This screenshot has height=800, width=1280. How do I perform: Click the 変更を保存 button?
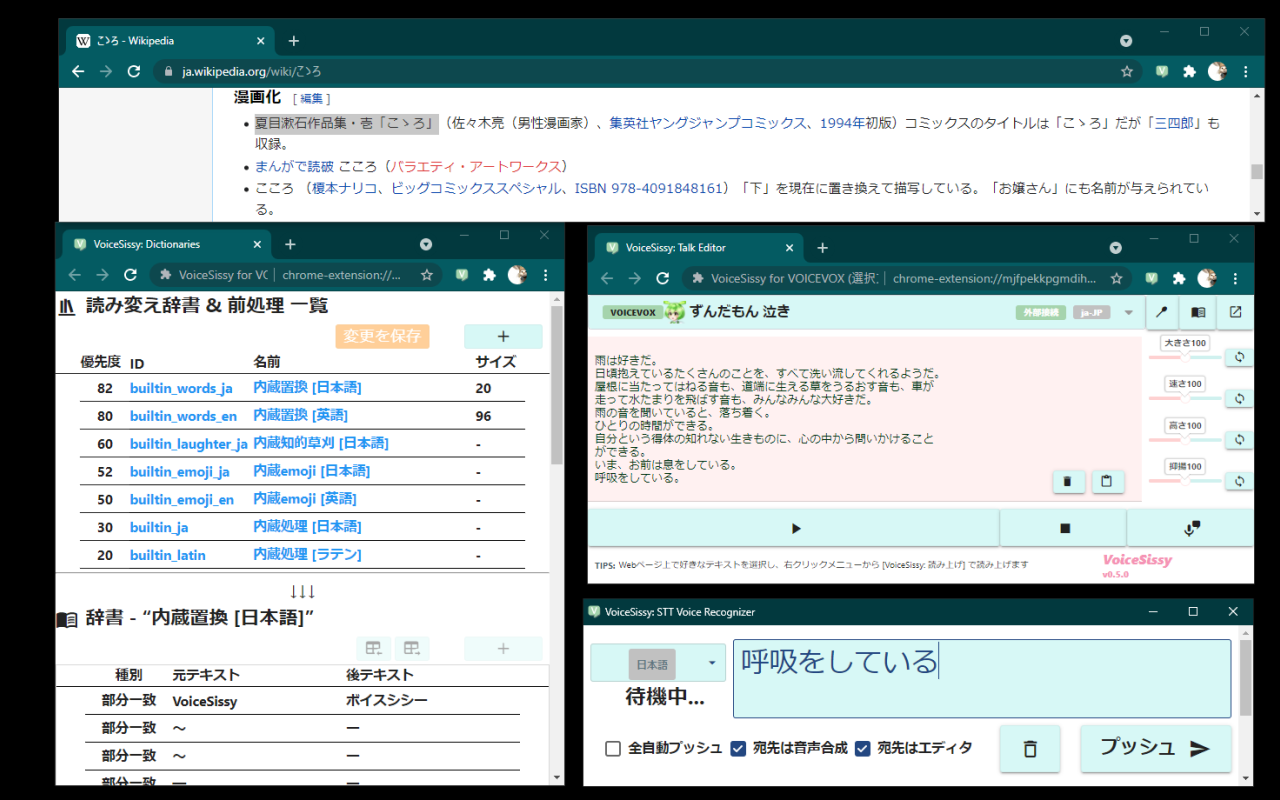point(382,337)
